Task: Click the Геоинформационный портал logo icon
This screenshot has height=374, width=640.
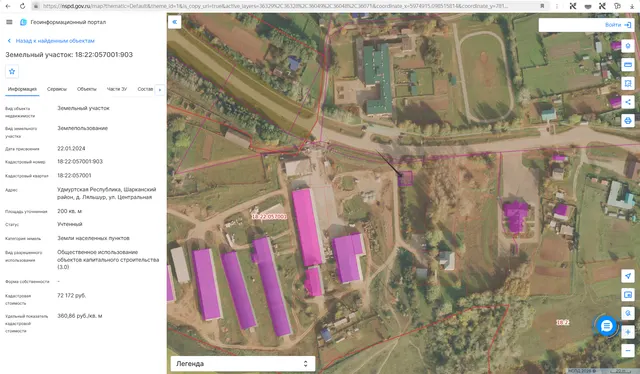Action: pyautogui.click(x=23, y=22)
